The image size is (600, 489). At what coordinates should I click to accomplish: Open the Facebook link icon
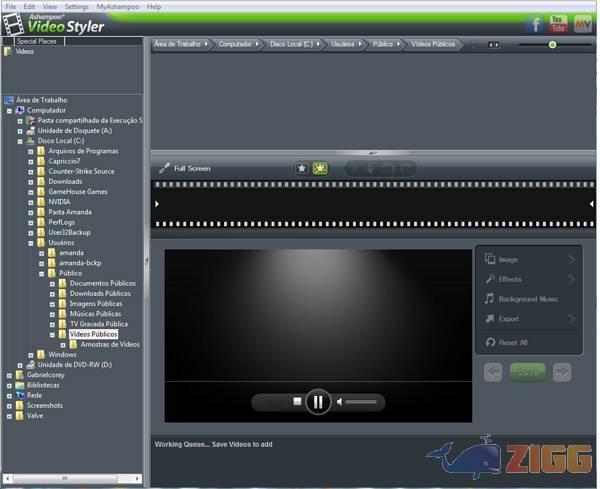pos(536,25)
